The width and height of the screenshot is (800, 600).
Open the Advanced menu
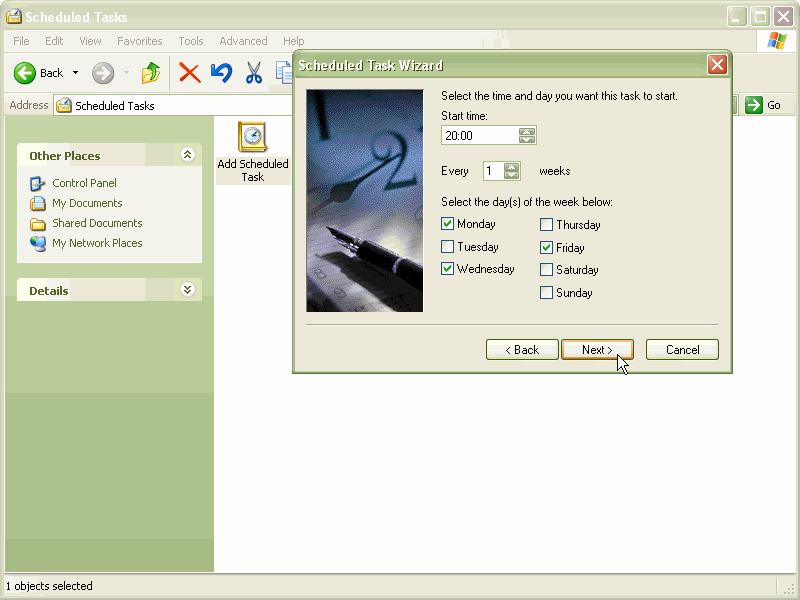243,41
